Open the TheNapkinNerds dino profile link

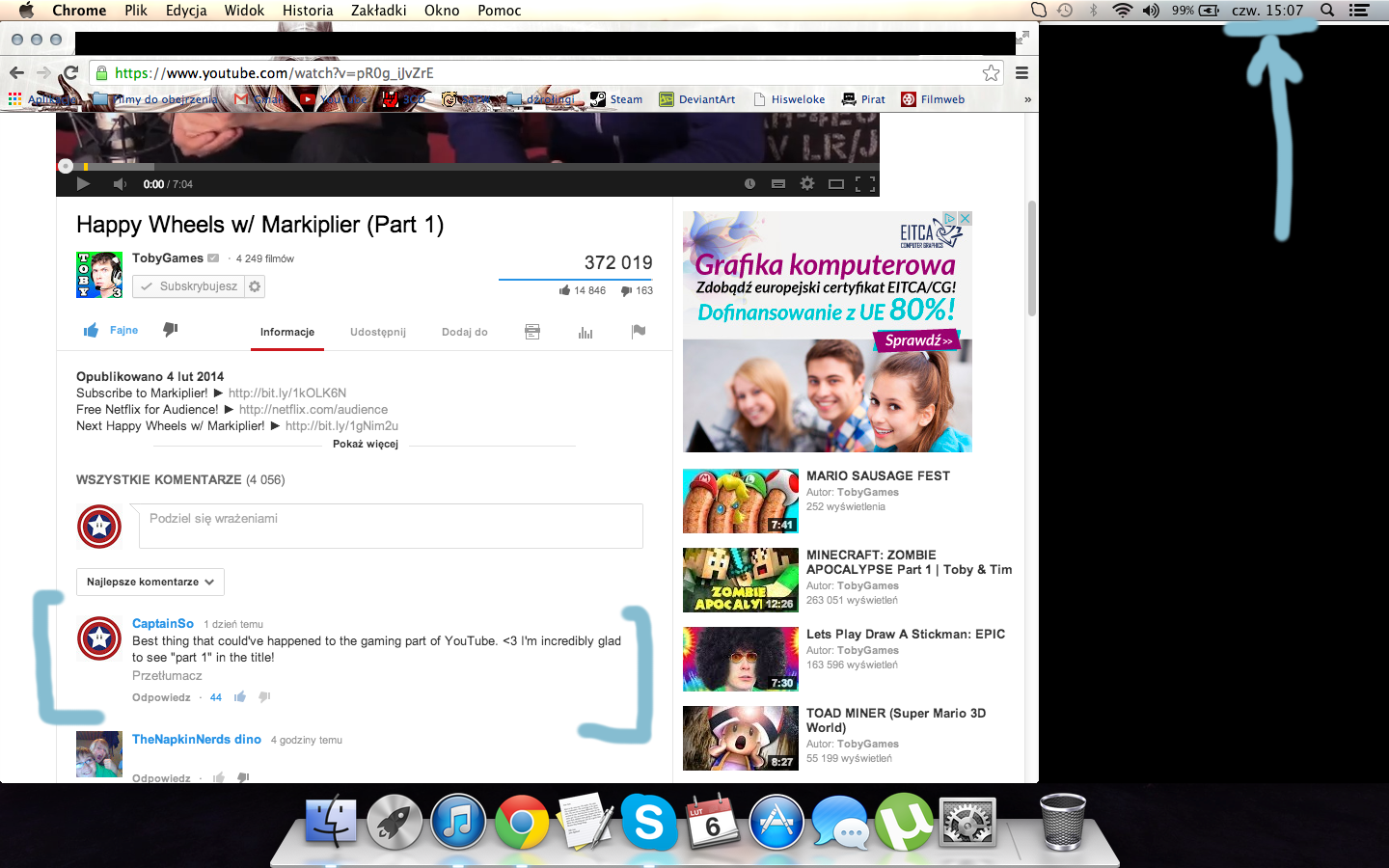click(x=197, y=740)
